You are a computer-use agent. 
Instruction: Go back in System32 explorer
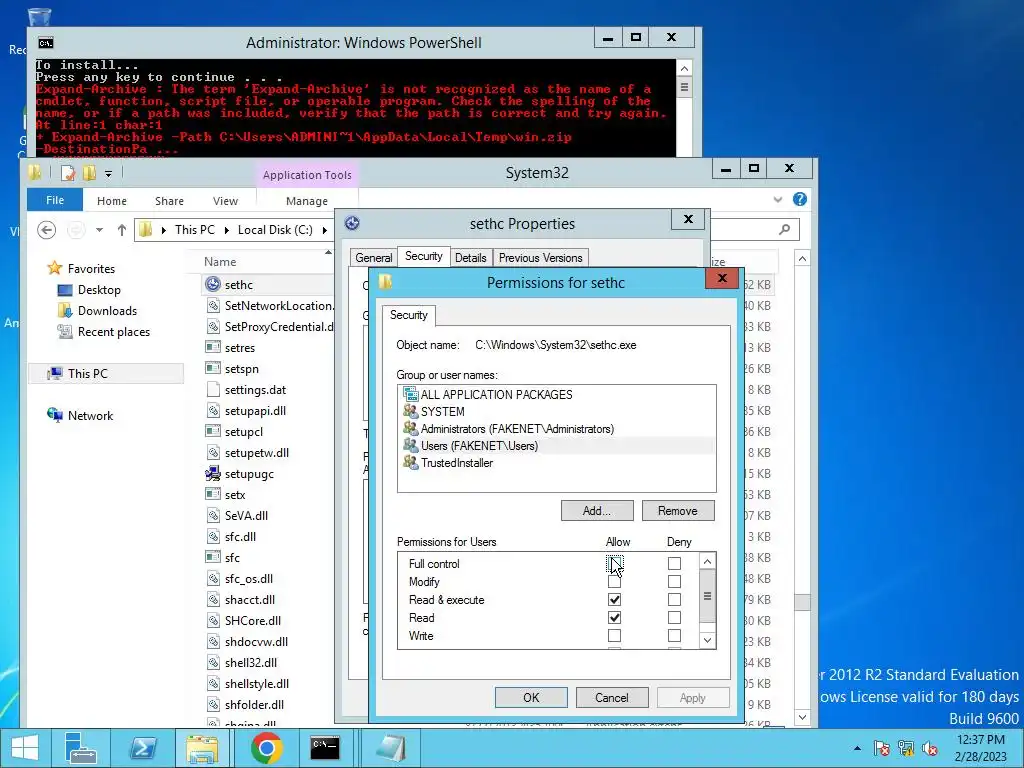coord(46,230)
